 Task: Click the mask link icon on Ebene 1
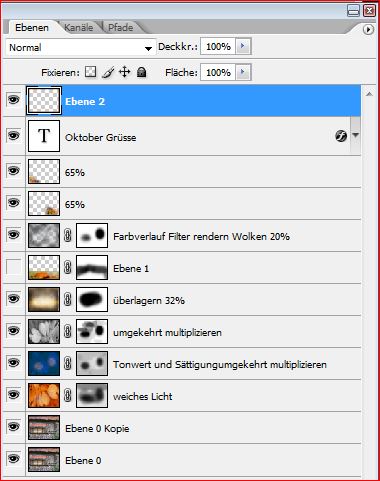pyautogui.click(x=68, y=267)
